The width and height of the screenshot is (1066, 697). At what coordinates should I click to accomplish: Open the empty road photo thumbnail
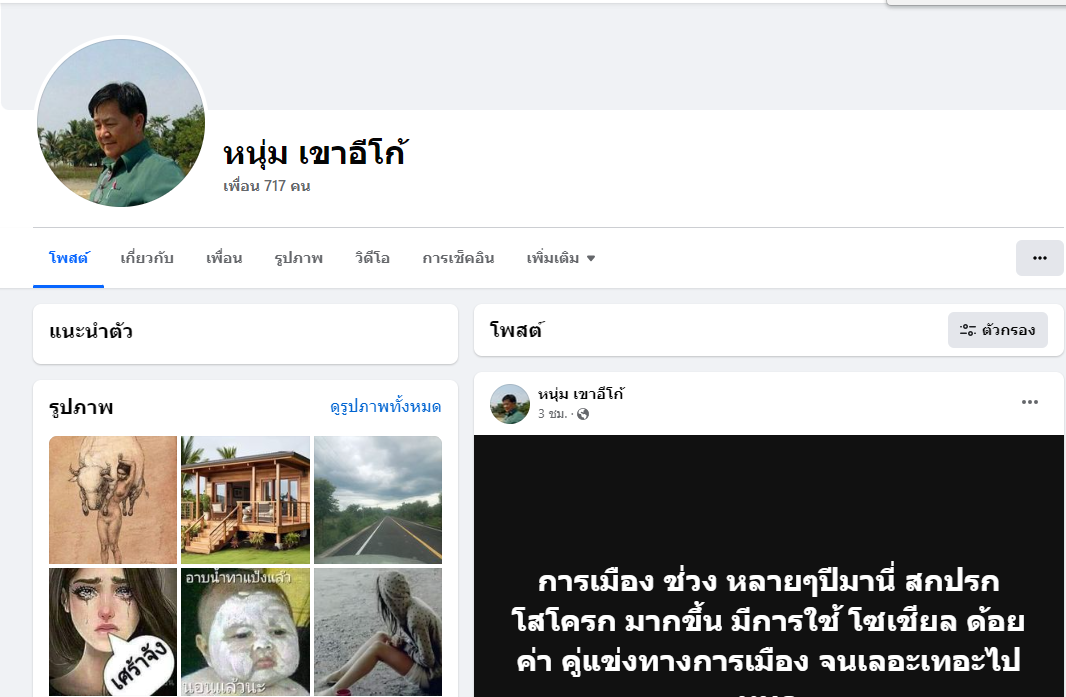coord(378,500)
